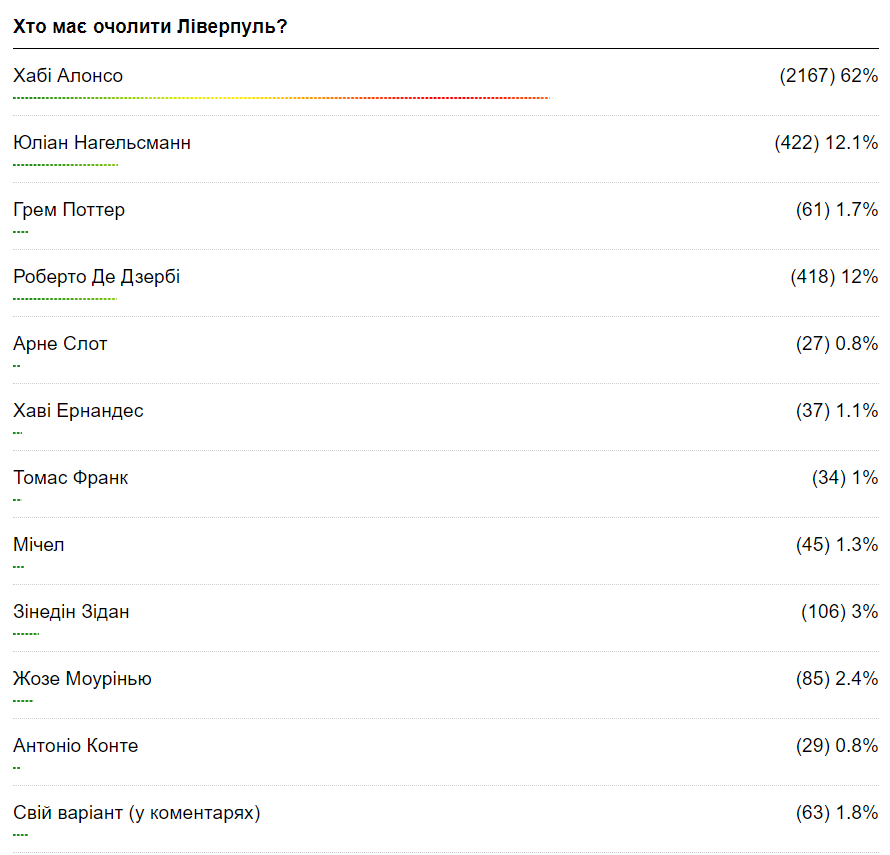Choose Зінедін Зідан in the poll
The width and height of the screenshot is (890, 855).
point(71,612)
